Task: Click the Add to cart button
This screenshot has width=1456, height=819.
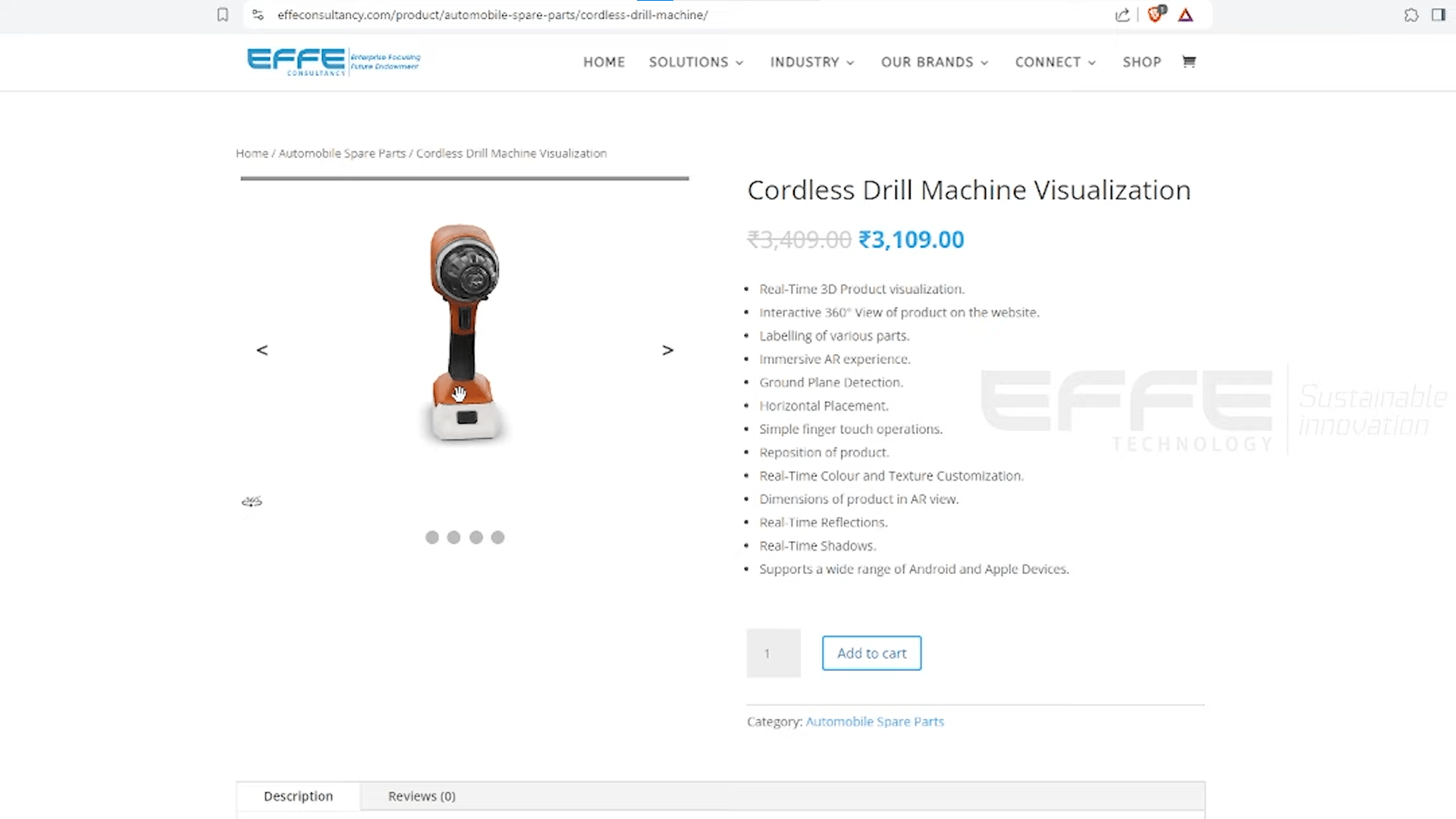Action: point(872,653)
